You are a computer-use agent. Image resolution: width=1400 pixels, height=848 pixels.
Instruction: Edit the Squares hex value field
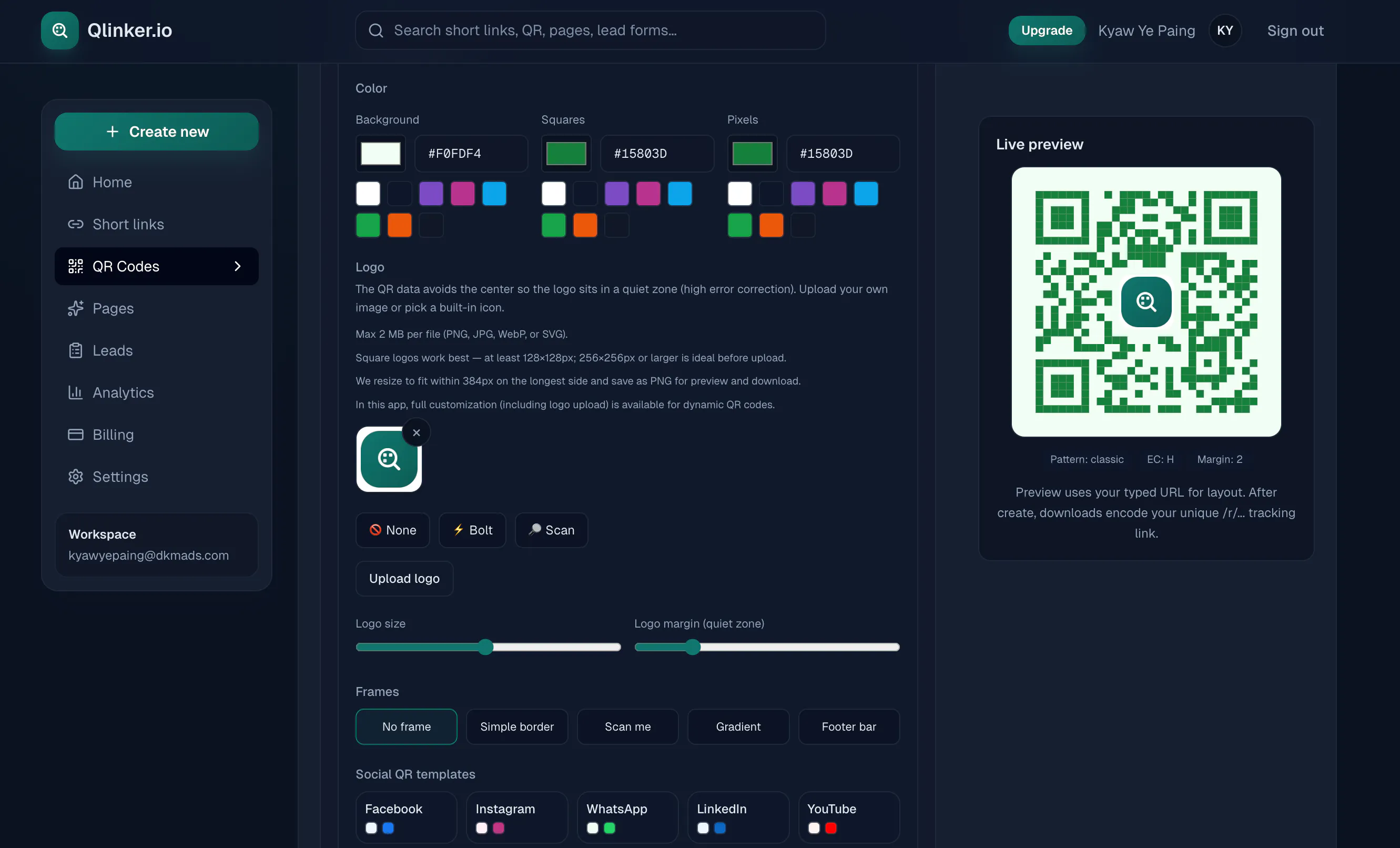tap(657, 154)
